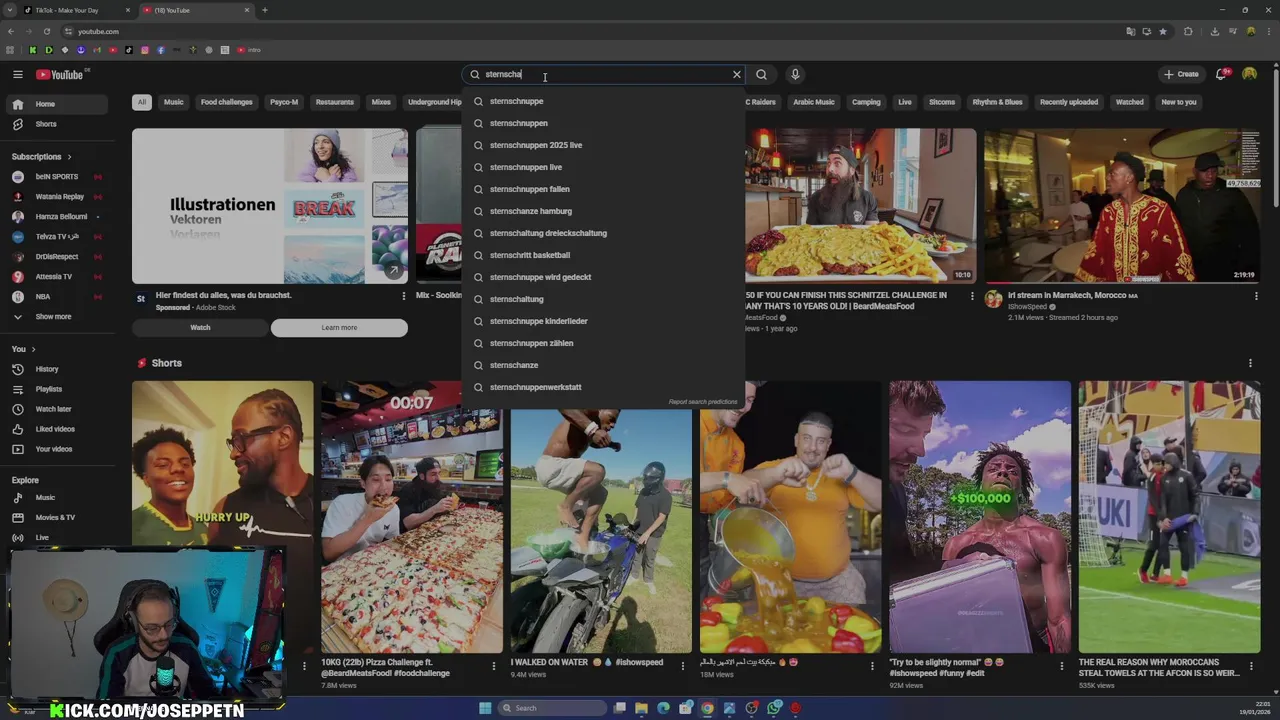Viewport: 1280px width, 720px height.
Task: Click the Create button
Action: point(1181,74)
